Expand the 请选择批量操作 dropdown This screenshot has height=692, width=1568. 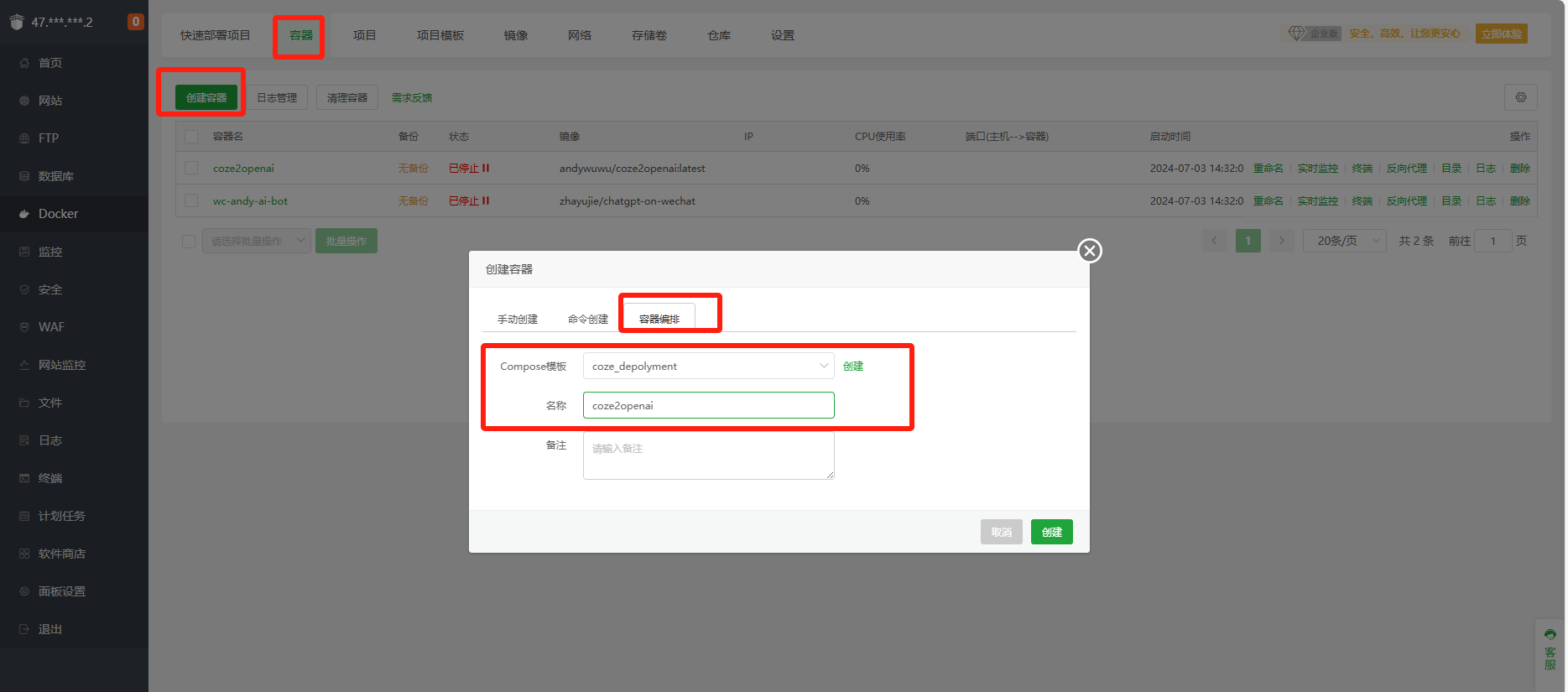click(x=257, y=241)
